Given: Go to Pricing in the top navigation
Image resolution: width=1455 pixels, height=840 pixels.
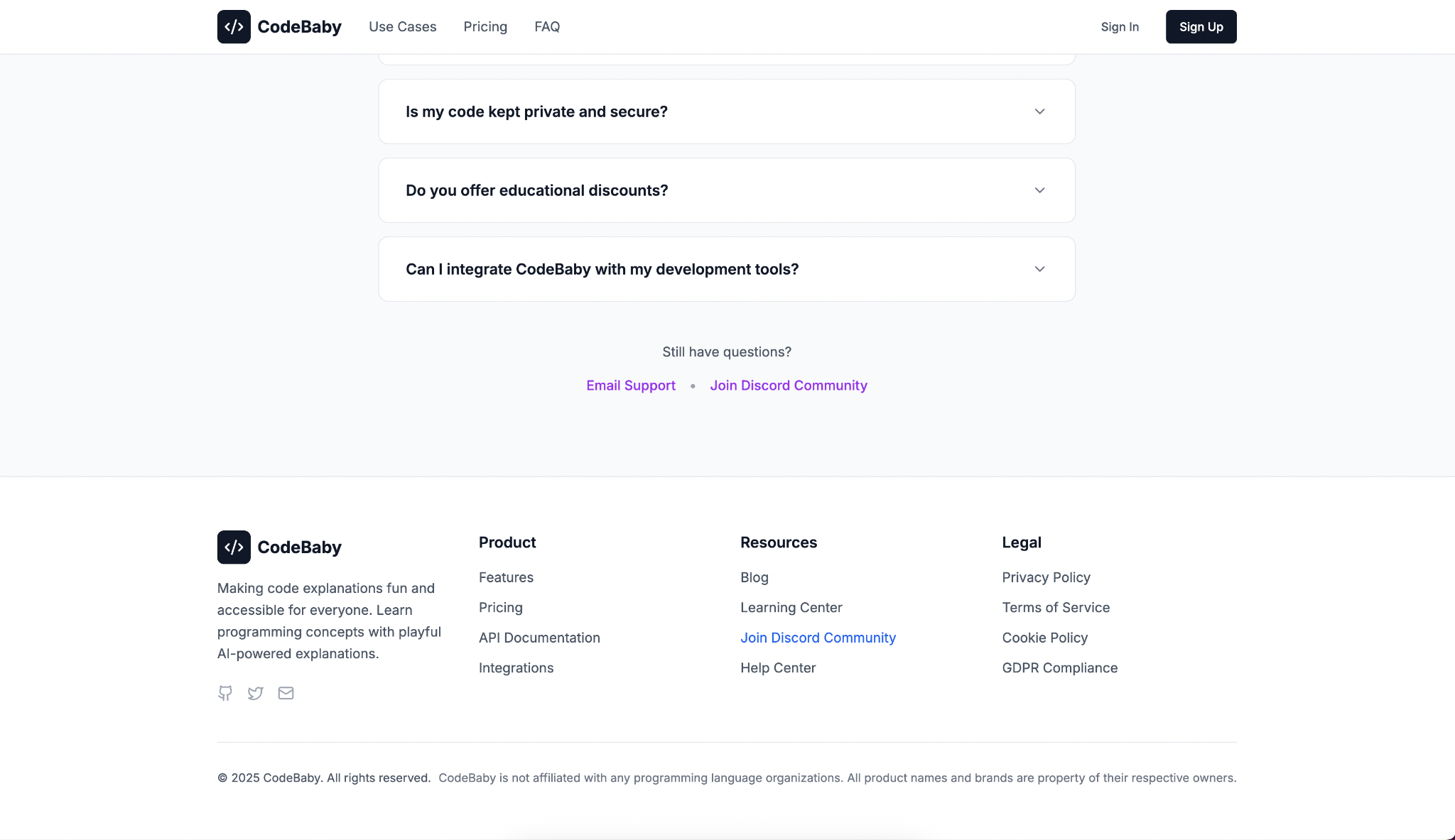Looking at the screenshot, I should tap(485, 27).
